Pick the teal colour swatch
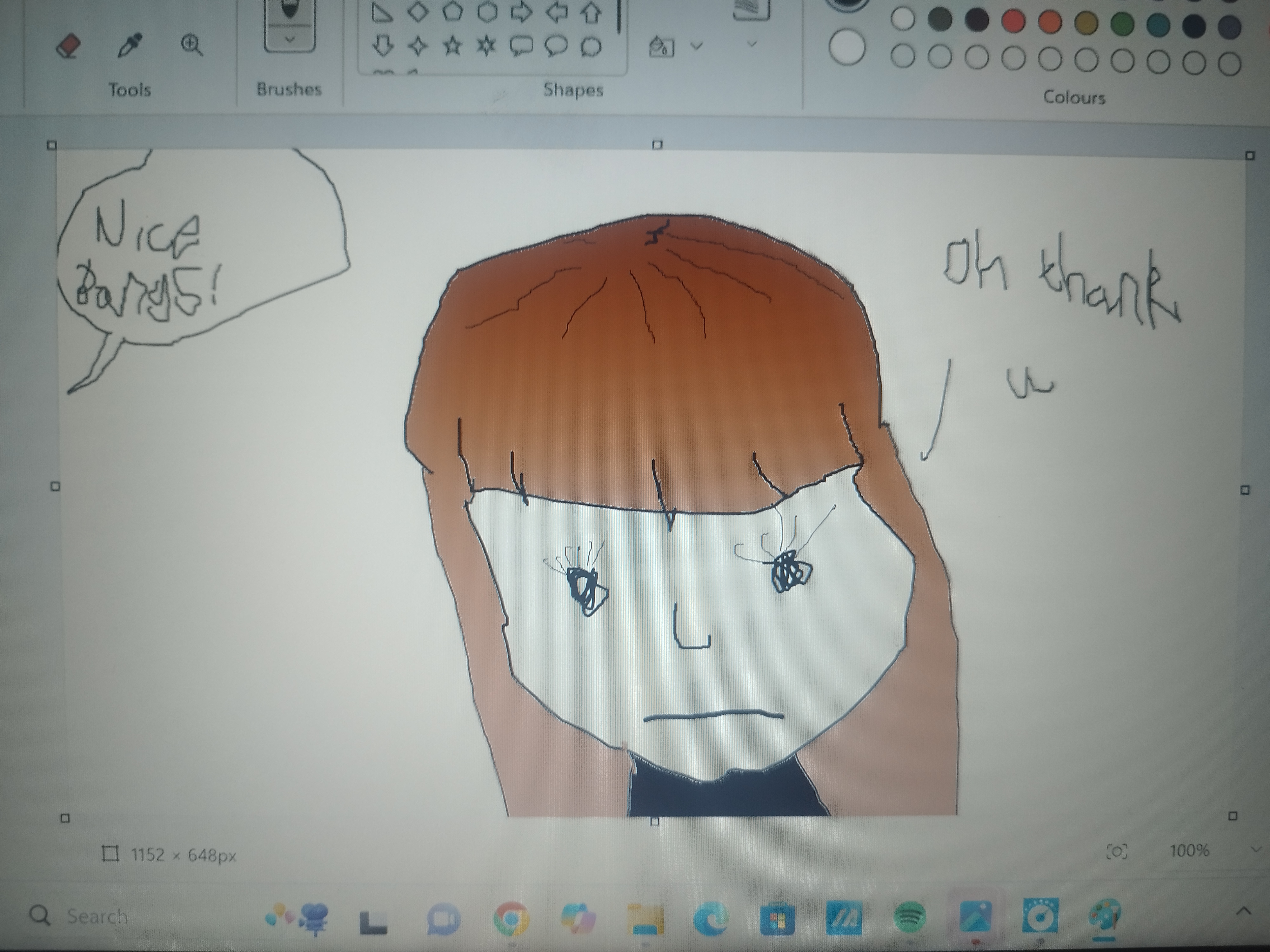The width and height of the screenshot is (1270, 952). [x=1159, y=25]
